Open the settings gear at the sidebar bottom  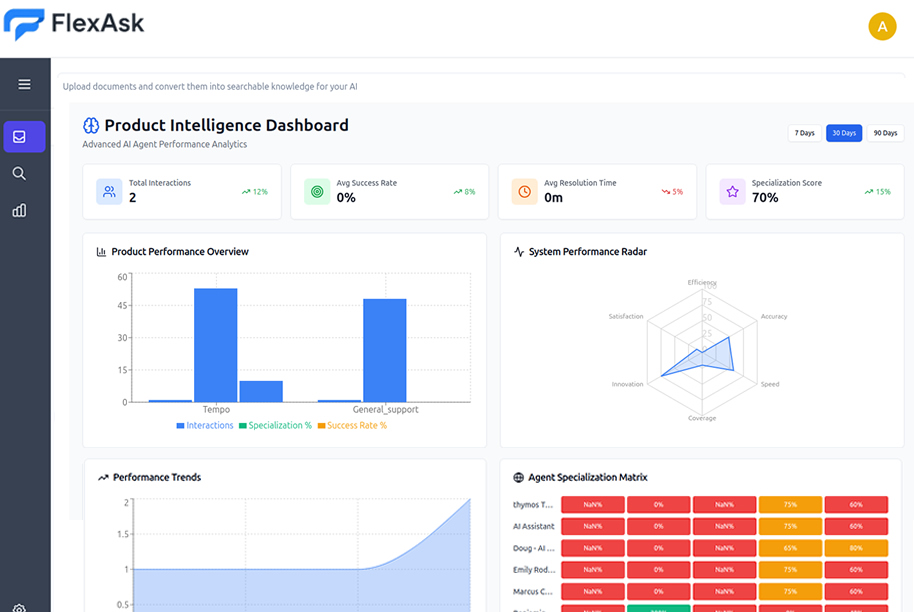19,608
